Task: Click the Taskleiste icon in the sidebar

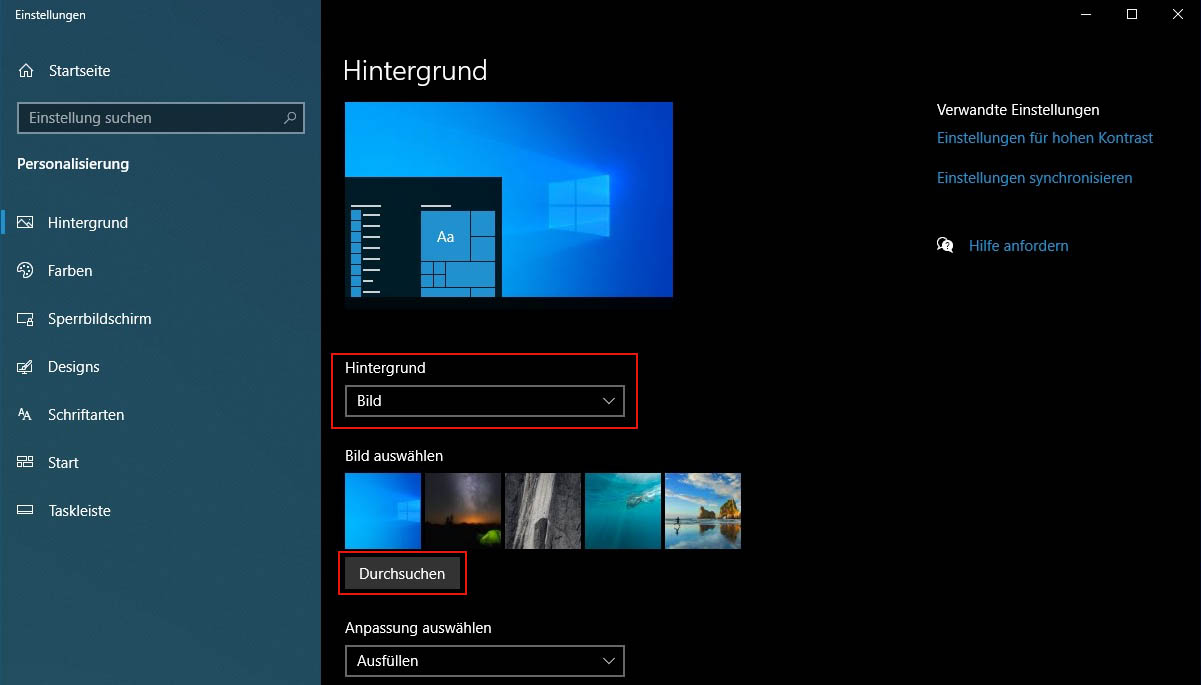Action: pos(26,511)
